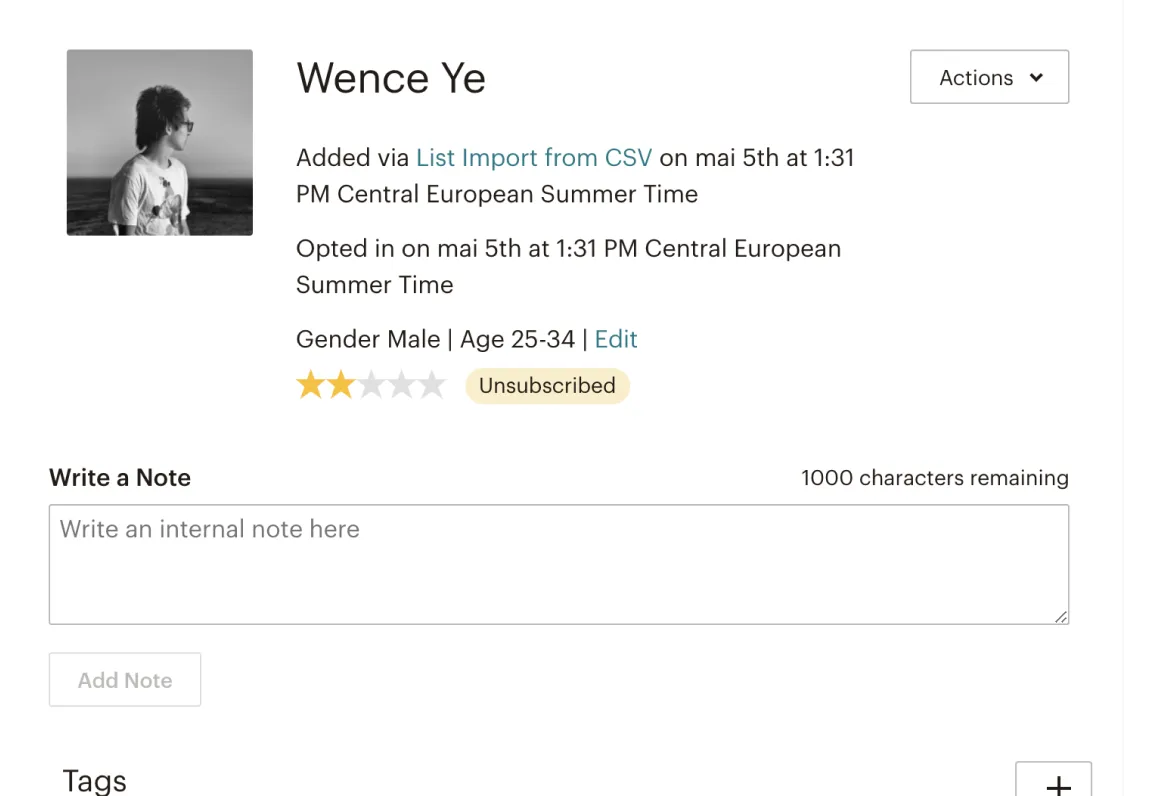Click the Wence Ye contact name heading
Screen dimensions: 1156x796
(x=391, y=78)
